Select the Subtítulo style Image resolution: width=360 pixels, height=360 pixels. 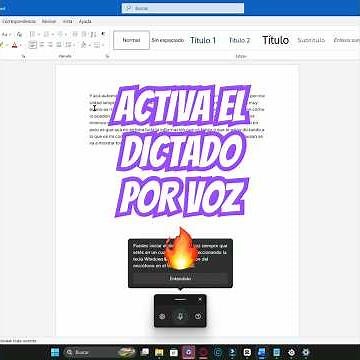click(x=311, y=40)
